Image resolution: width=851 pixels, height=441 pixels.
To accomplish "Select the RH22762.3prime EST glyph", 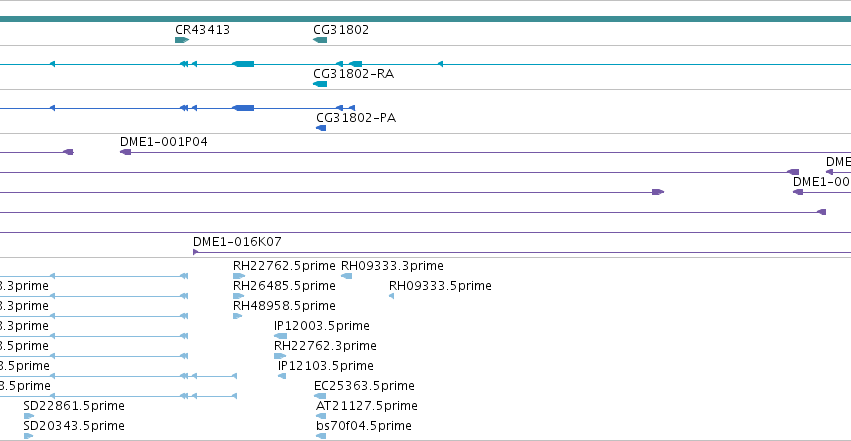I will 280,356.
